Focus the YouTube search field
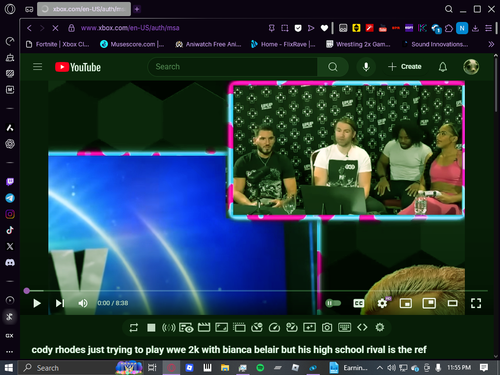Screen dimensions: 500x375 [233, 67]
